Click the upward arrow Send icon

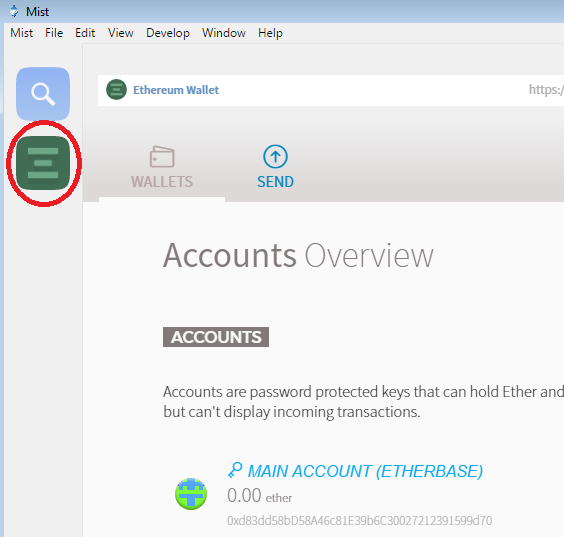click(x=275, y=156)
